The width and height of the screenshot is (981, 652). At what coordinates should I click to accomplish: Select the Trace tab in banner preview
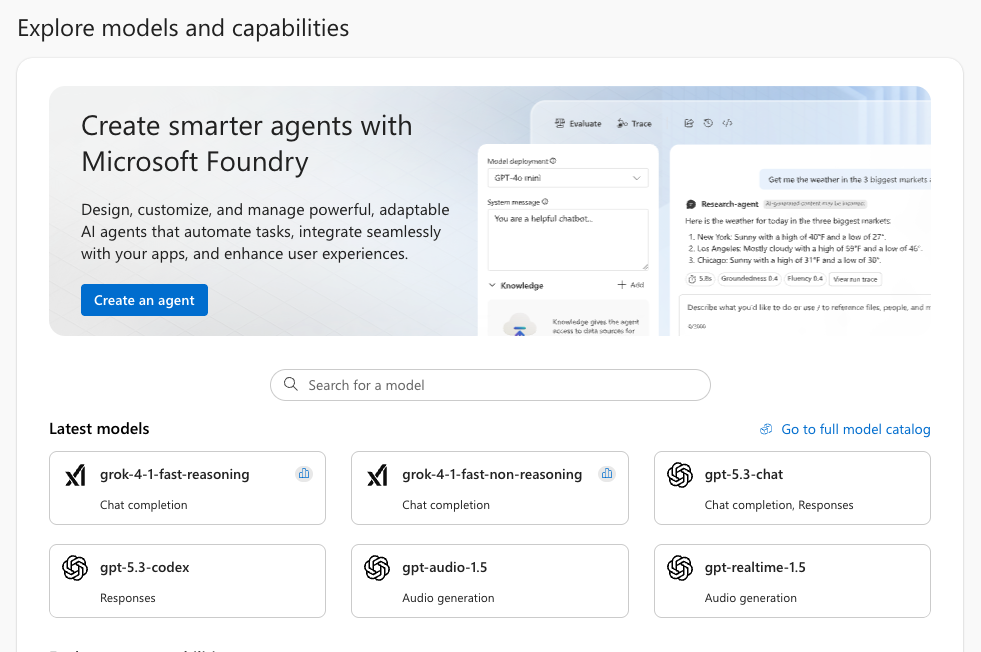click(634, 123)
